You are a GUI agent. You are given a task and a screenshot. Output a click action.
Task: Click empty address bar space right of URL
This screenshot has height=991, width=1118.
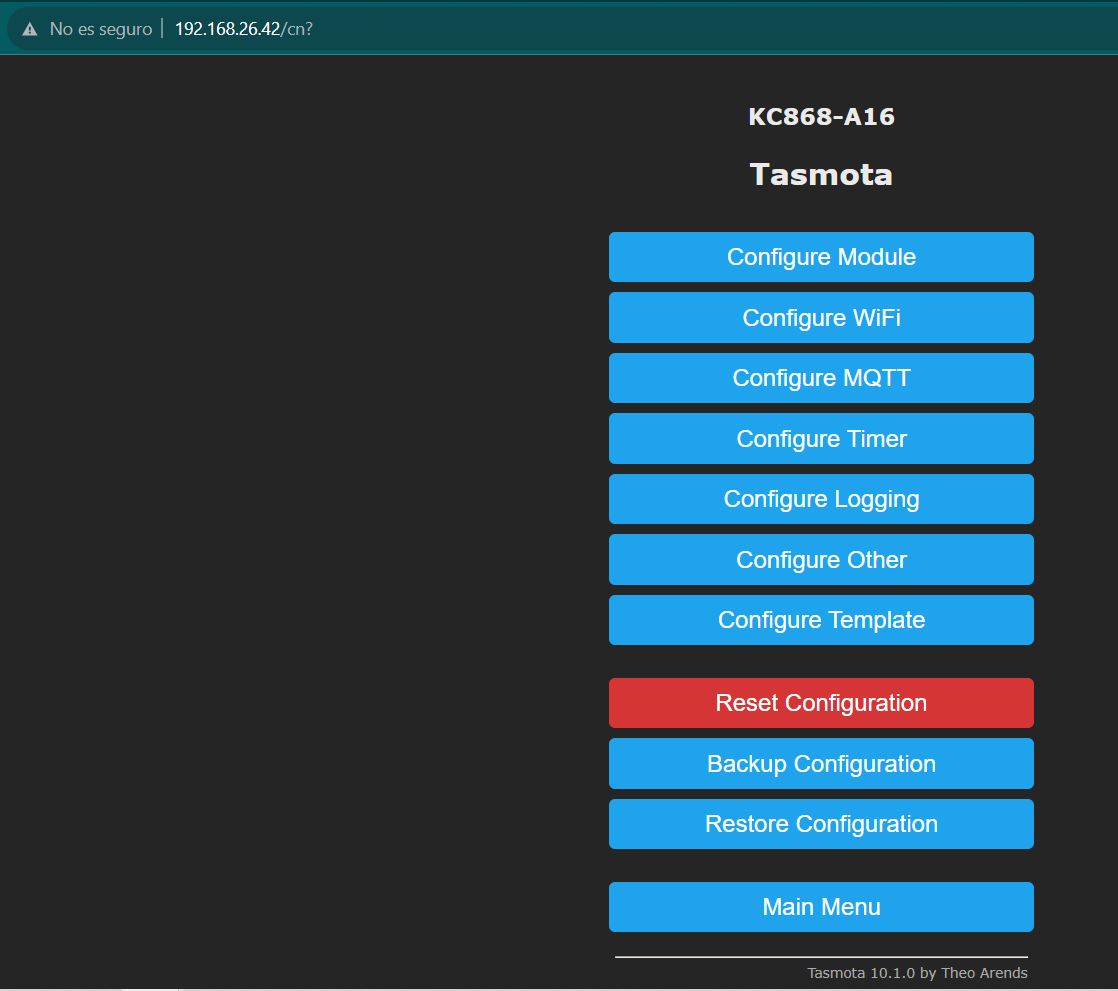tap(700, 29)
